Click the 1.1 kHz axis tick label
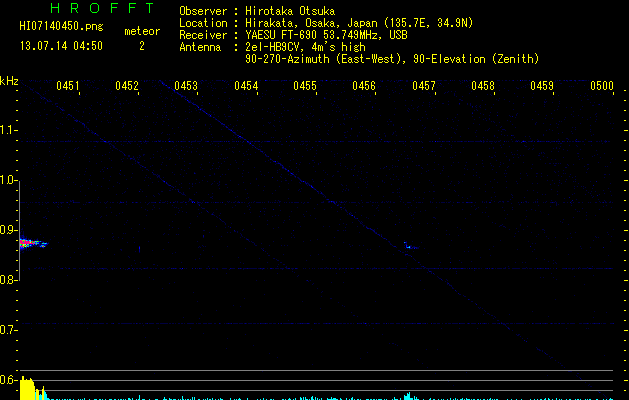 pos(8,130)
